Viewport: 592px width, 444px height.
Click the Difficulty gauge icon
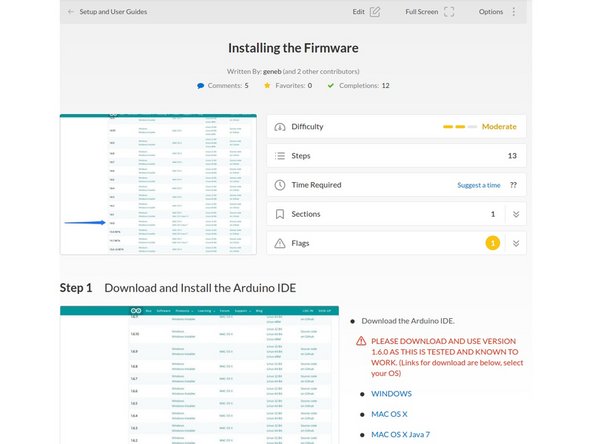280,126
